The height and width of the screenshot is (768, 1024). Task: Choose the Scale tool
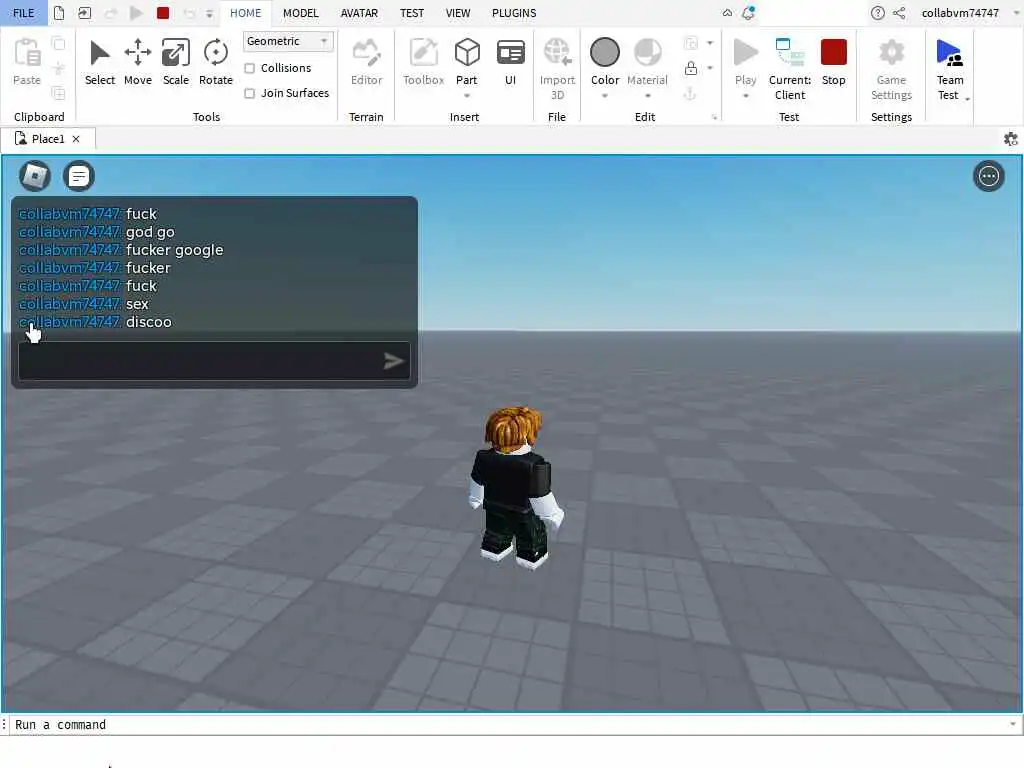(x=176, y=63)
